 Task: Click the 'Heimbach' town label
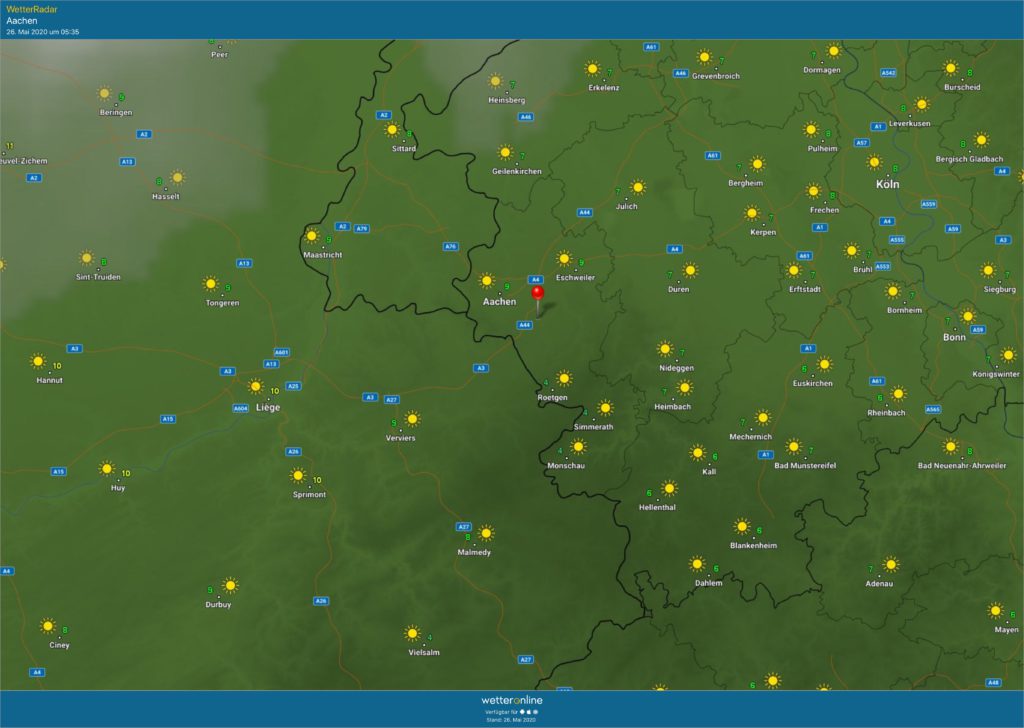(x=673, y=406)
